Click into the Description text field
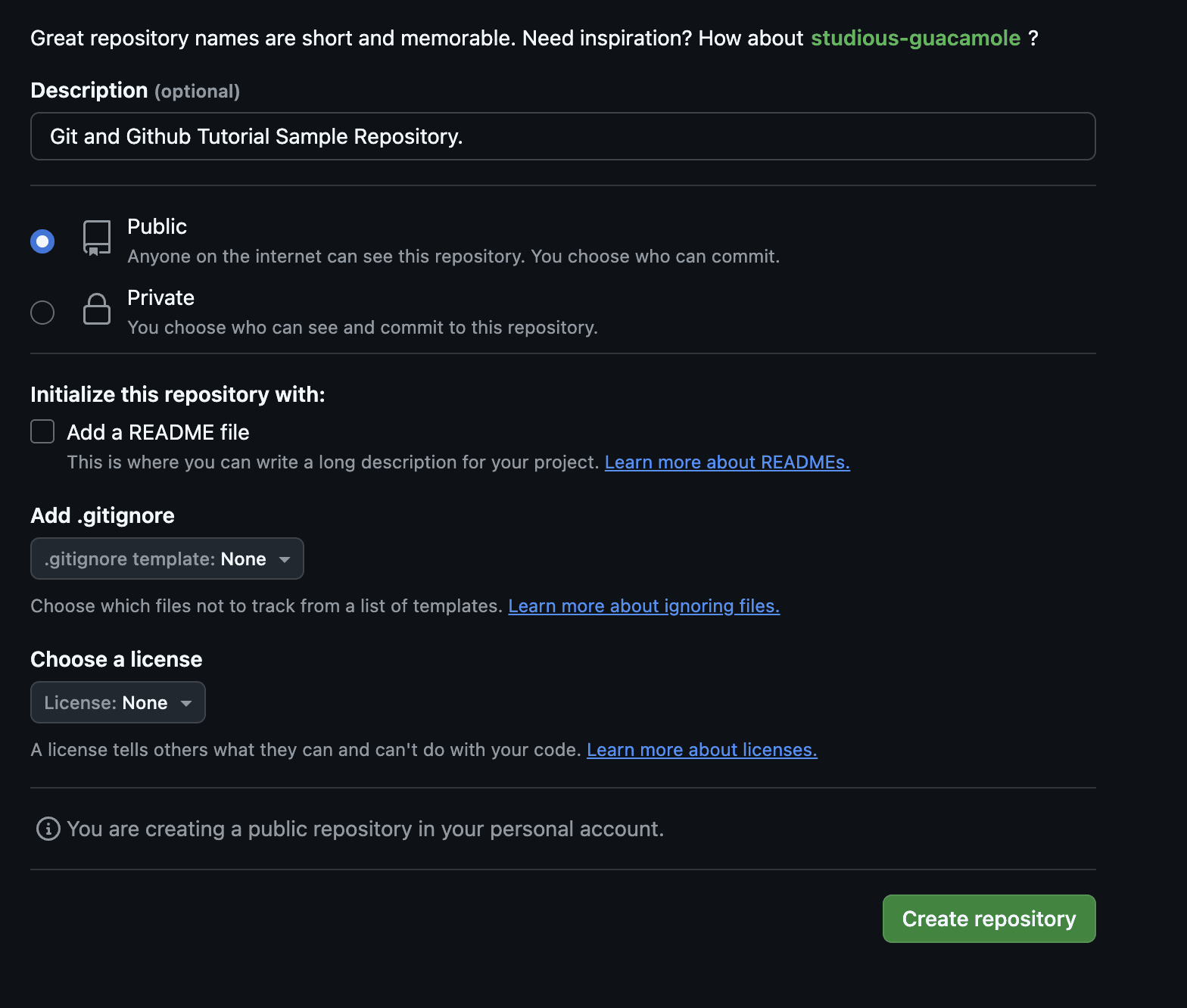 tap(562, 136)
